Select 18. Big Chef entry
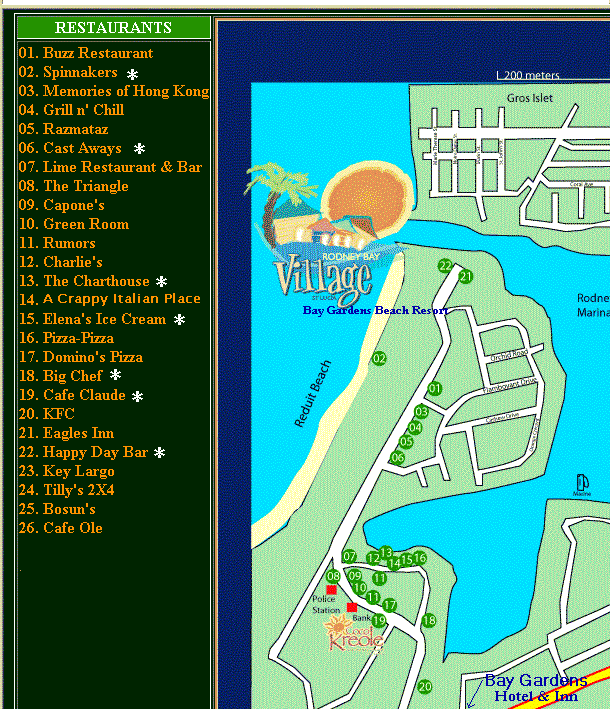Viewport: 610px width, 709px height. [61, 376]
